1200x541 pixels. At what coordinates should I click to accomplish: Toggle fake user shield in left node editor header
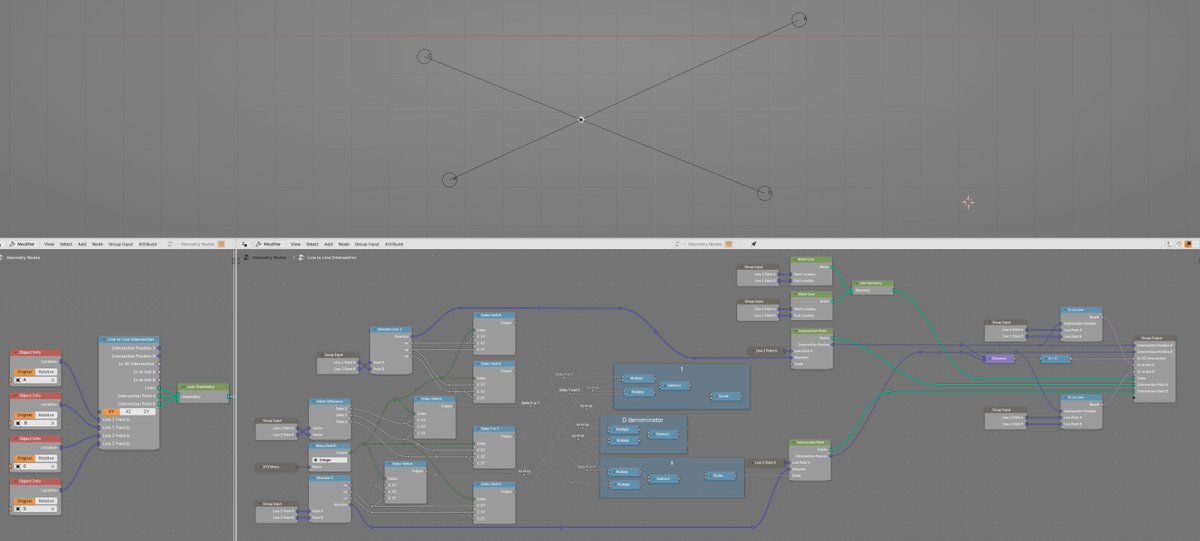coord(221,244)
